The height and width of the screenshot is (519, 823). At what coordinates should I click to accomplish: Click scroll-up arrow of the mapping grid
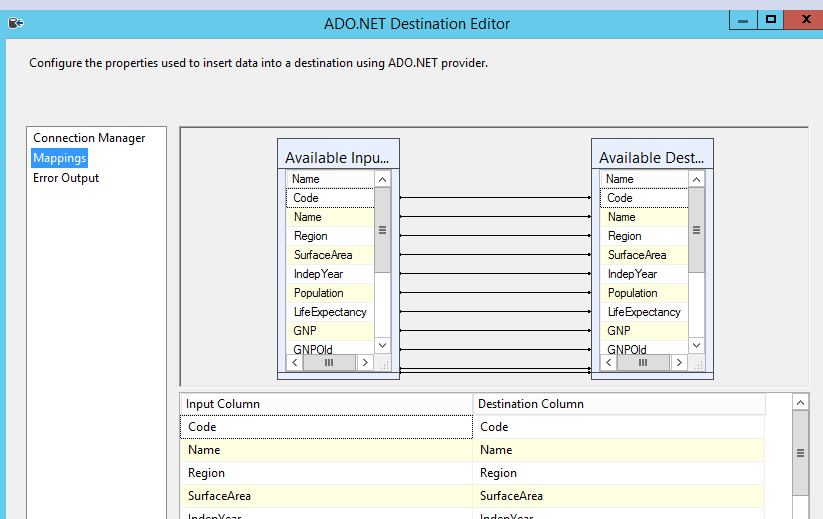[x=800, y=403]
